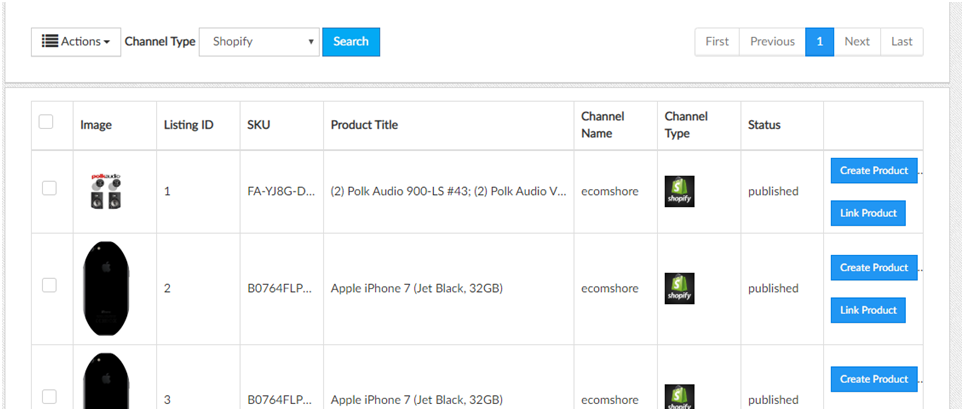Click Shopify icon in listing 2 row
The width and height of the screenshot is (964, 411).
(x=679, y=288)
